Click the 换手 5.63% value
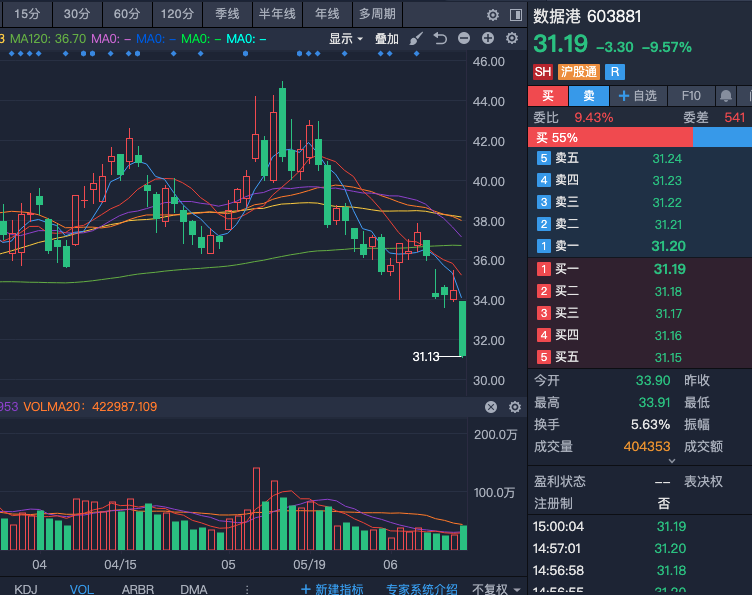 (x=650, y=425)
